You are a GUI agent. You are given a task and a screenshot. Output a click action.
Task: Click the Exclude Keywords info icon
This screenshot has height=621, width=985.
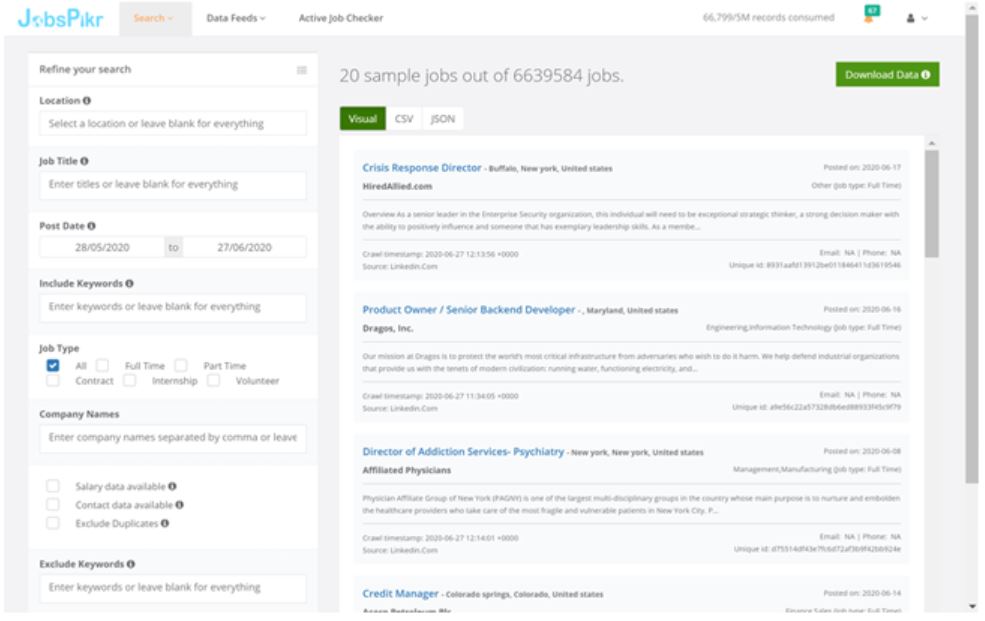(129, 565)
